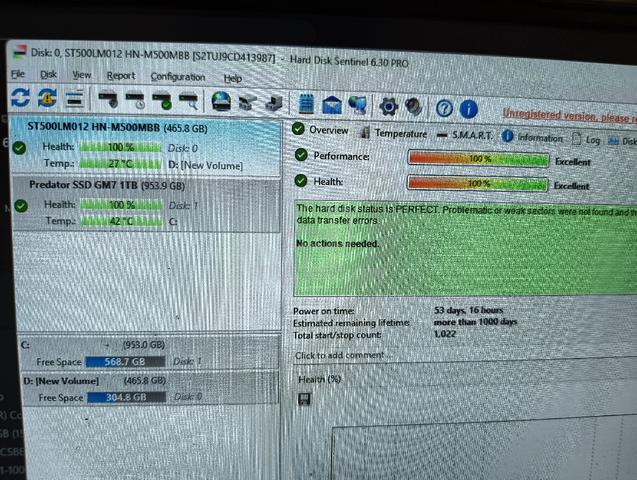Click the speaker sound icon
This screenshot has height=480, width=637.
tap(414, 107)
